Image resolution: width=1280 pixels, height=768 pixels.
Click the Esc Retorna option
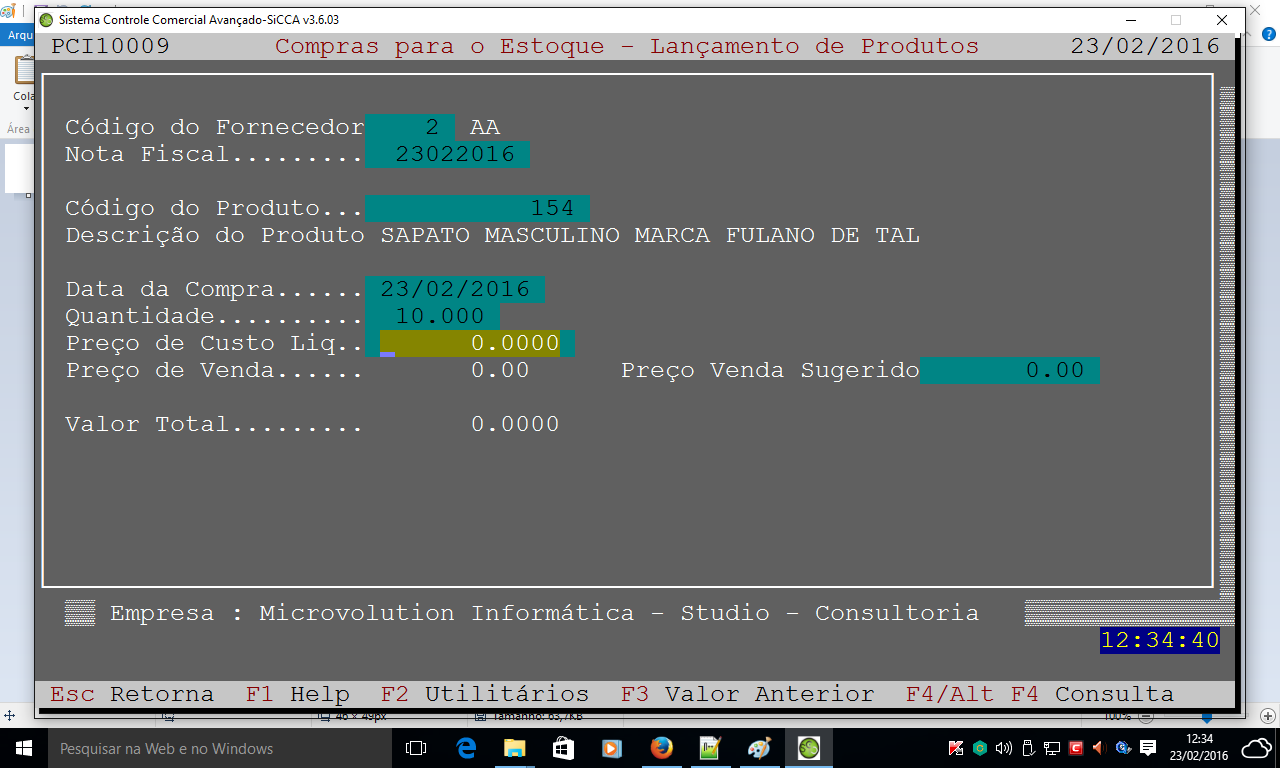click(x=132, y=694)
